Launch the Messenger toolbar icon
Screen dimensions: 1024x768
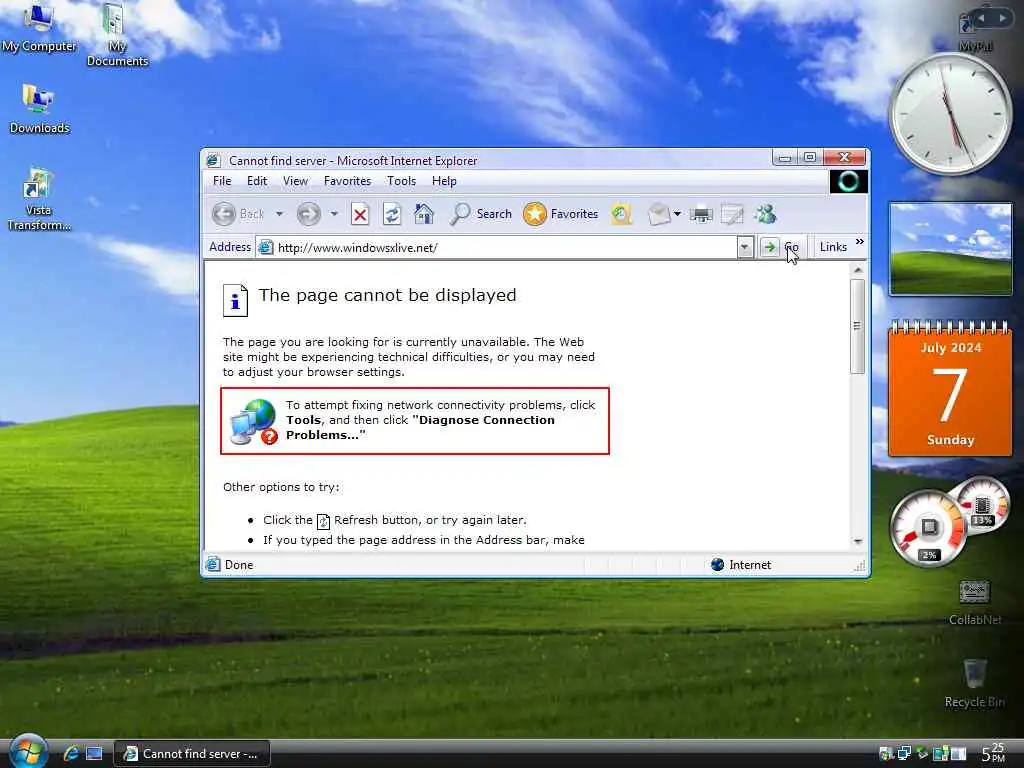(765, 214)
